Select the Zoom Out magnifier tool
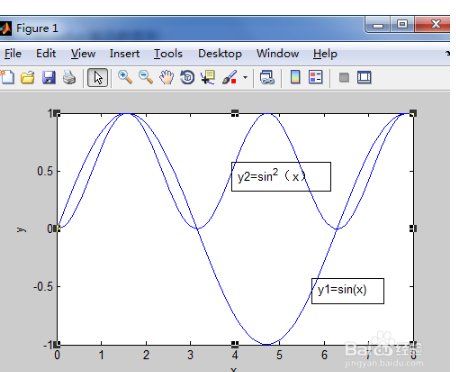The width and height of the screenshot is (456, 372). (146, 77)
